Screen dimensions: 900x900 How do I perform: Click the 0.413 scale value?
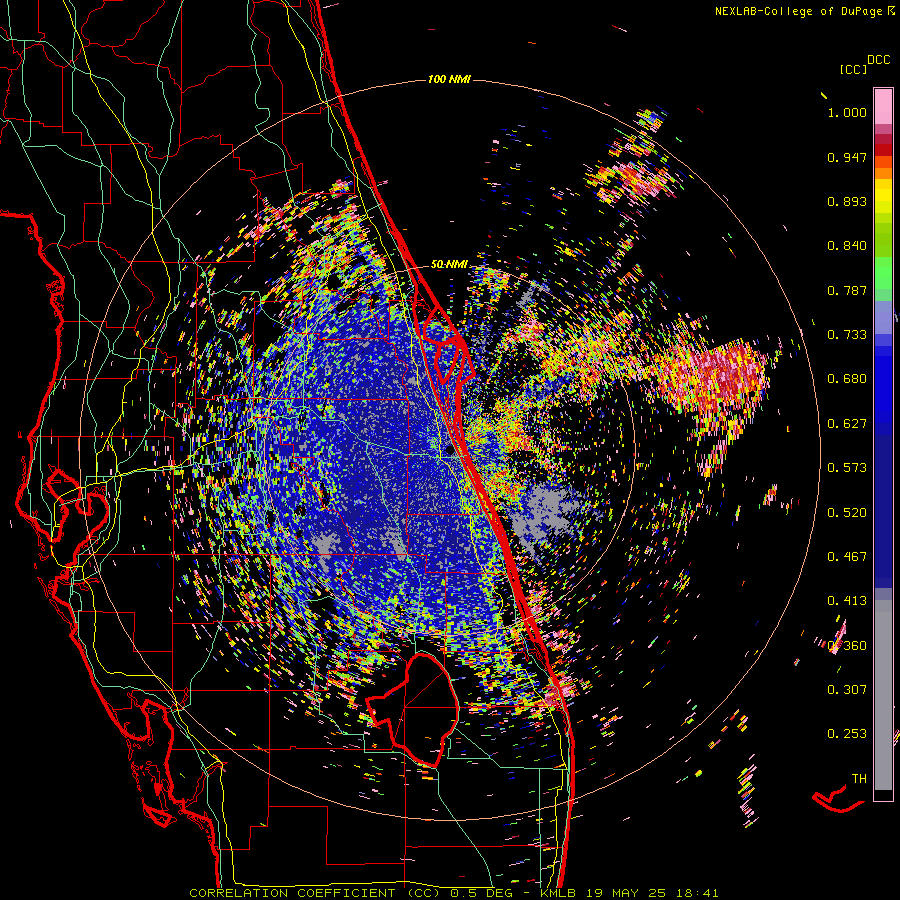(847, 601)
